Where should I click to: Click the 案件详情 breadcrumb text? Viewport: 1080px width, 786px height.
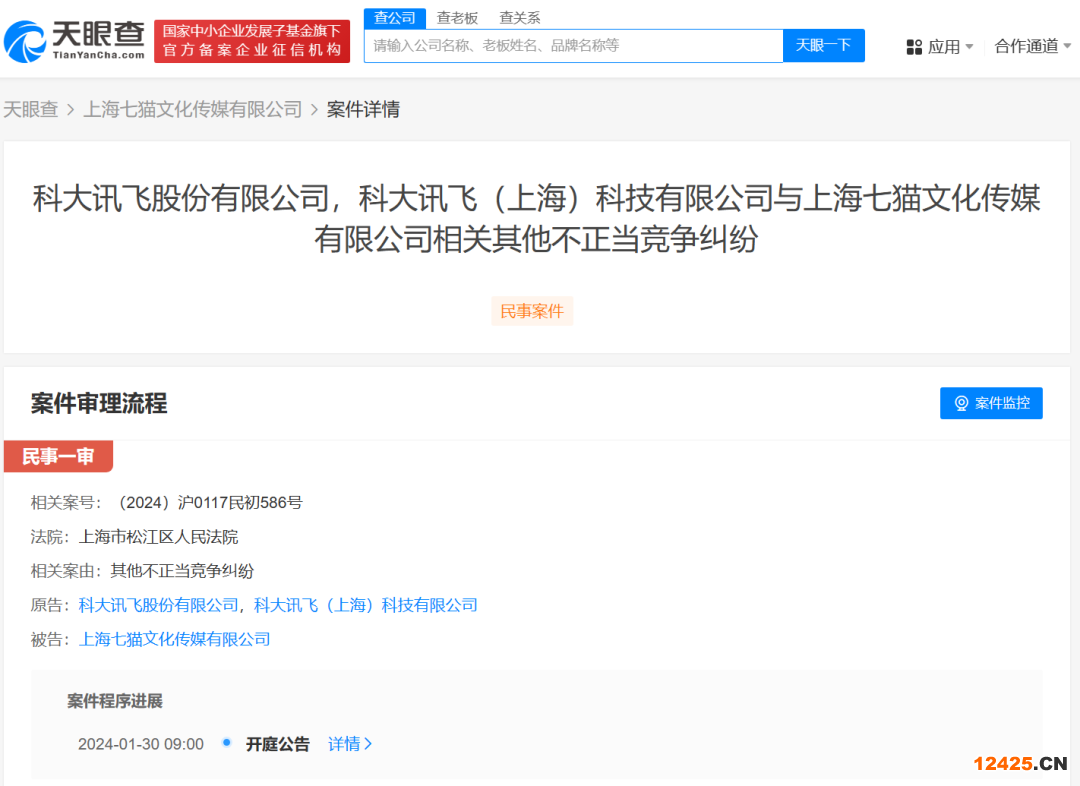point(363,109)
